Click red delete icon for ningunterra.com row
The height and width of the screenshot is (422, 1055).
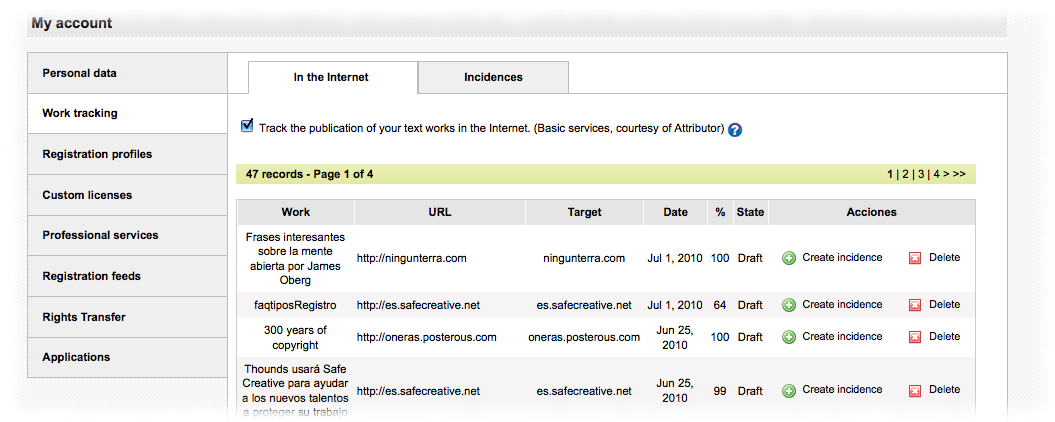(915, 258)
